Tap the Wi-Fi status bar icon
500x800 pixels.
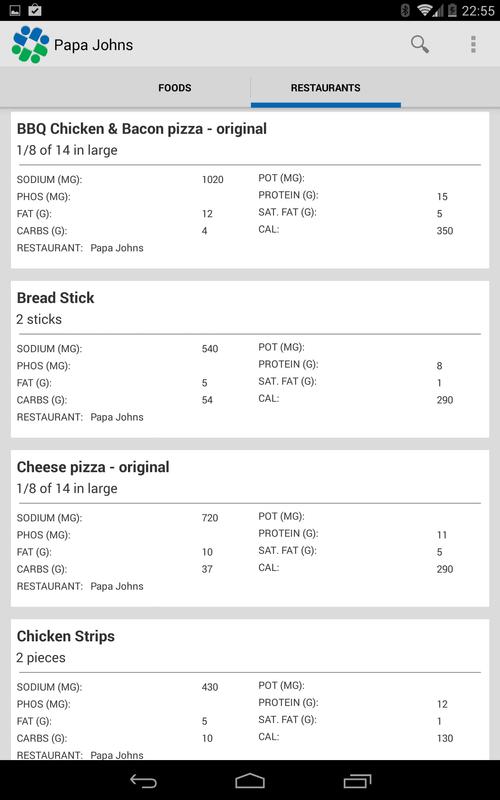[x=425, y=10]
